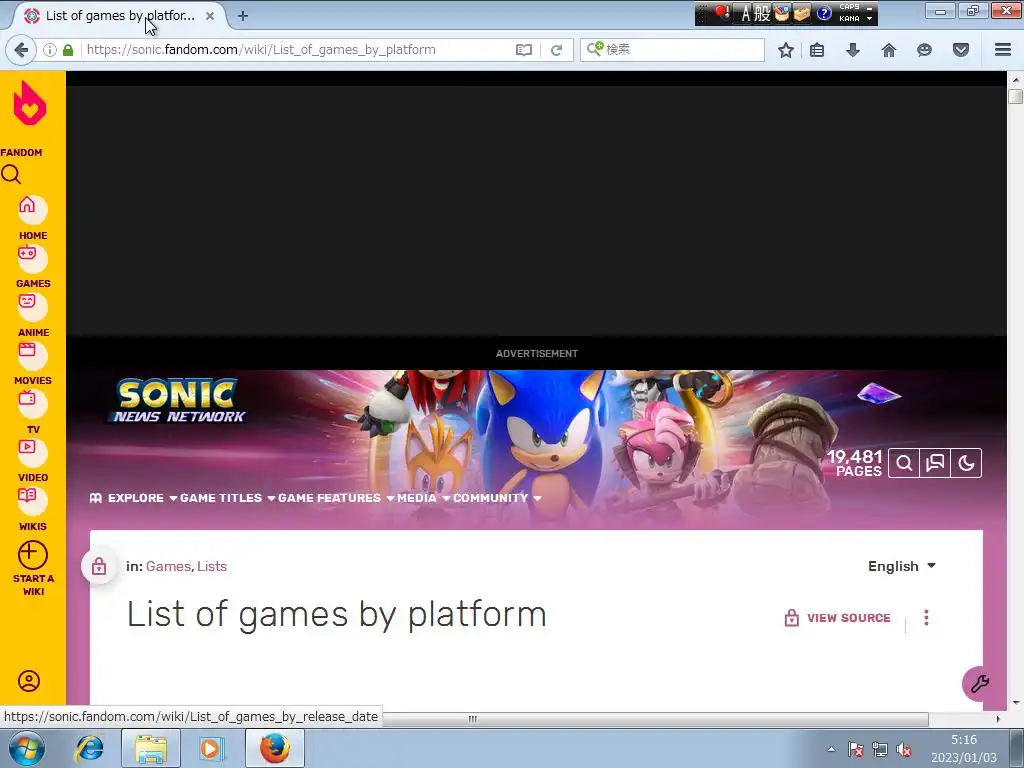This screenshot has height=768, width=1024.
Task: Click the site information (i) icon
Action: coord(50,50)
